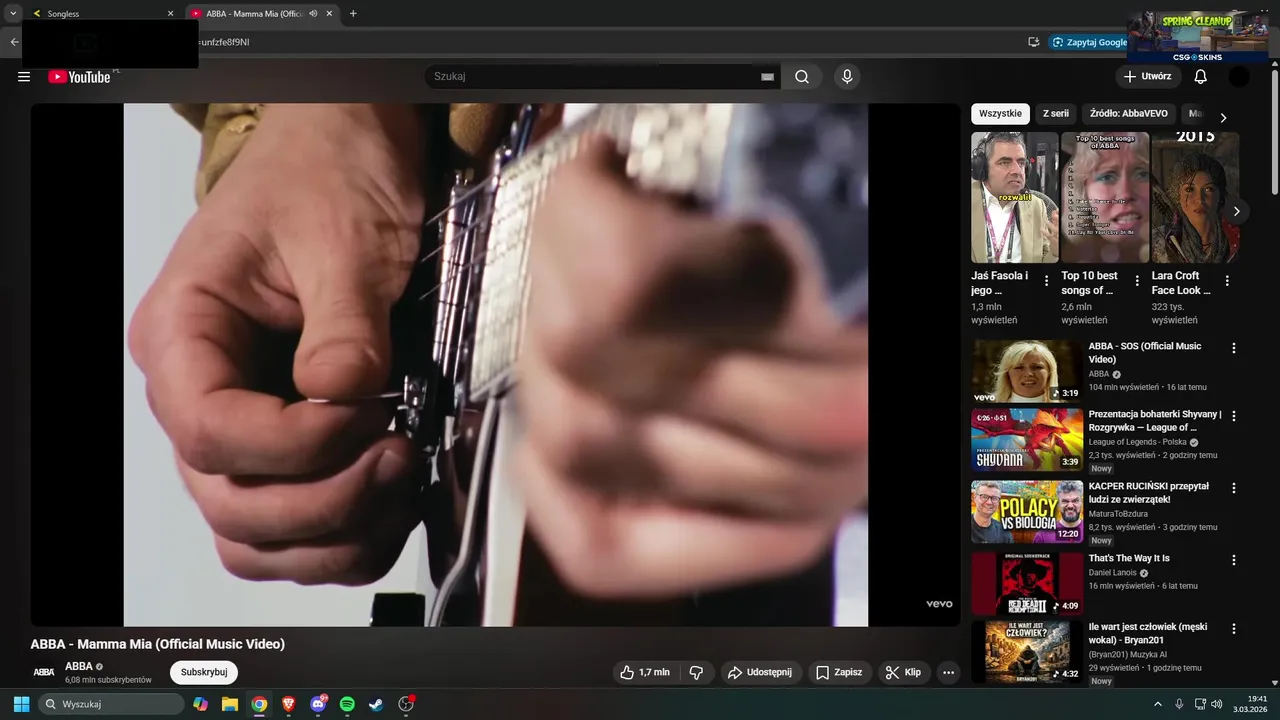Viewport: 1280px width, 720px height.
Task: Select the Wszystkie filter chip
Action: click(x=1000, y=114)
